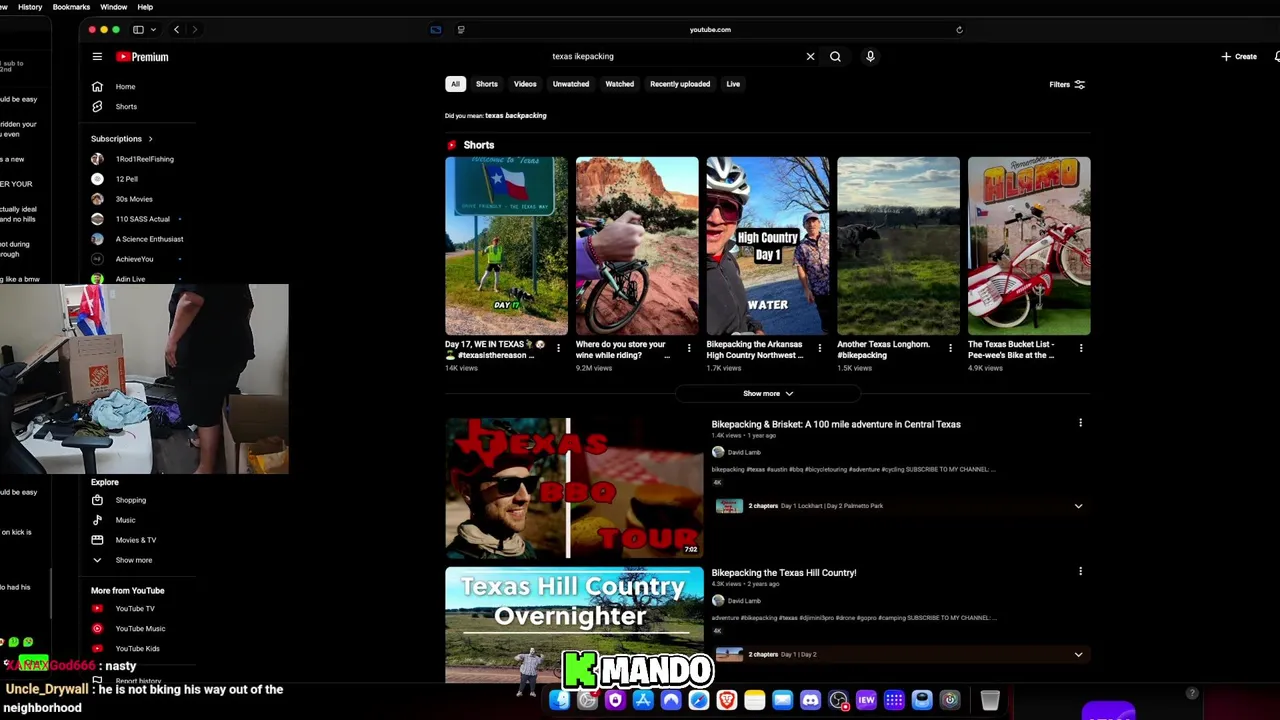
Task: Open the Texas Longhorn short thumbnail
Action: (x=898, y=245)
